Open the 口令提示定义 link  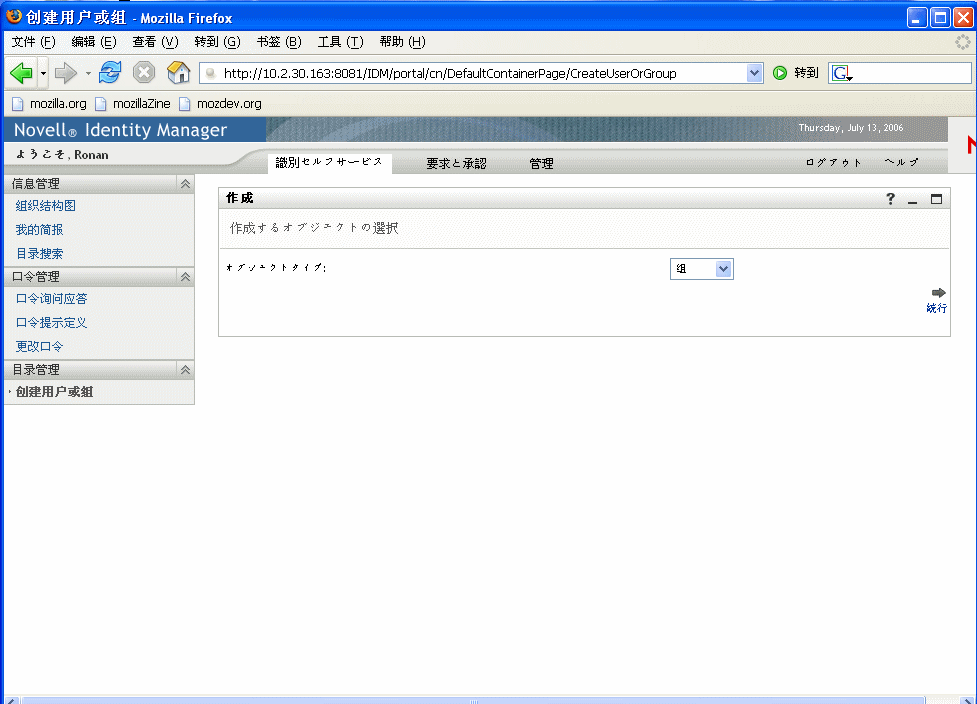coord(51,322)
